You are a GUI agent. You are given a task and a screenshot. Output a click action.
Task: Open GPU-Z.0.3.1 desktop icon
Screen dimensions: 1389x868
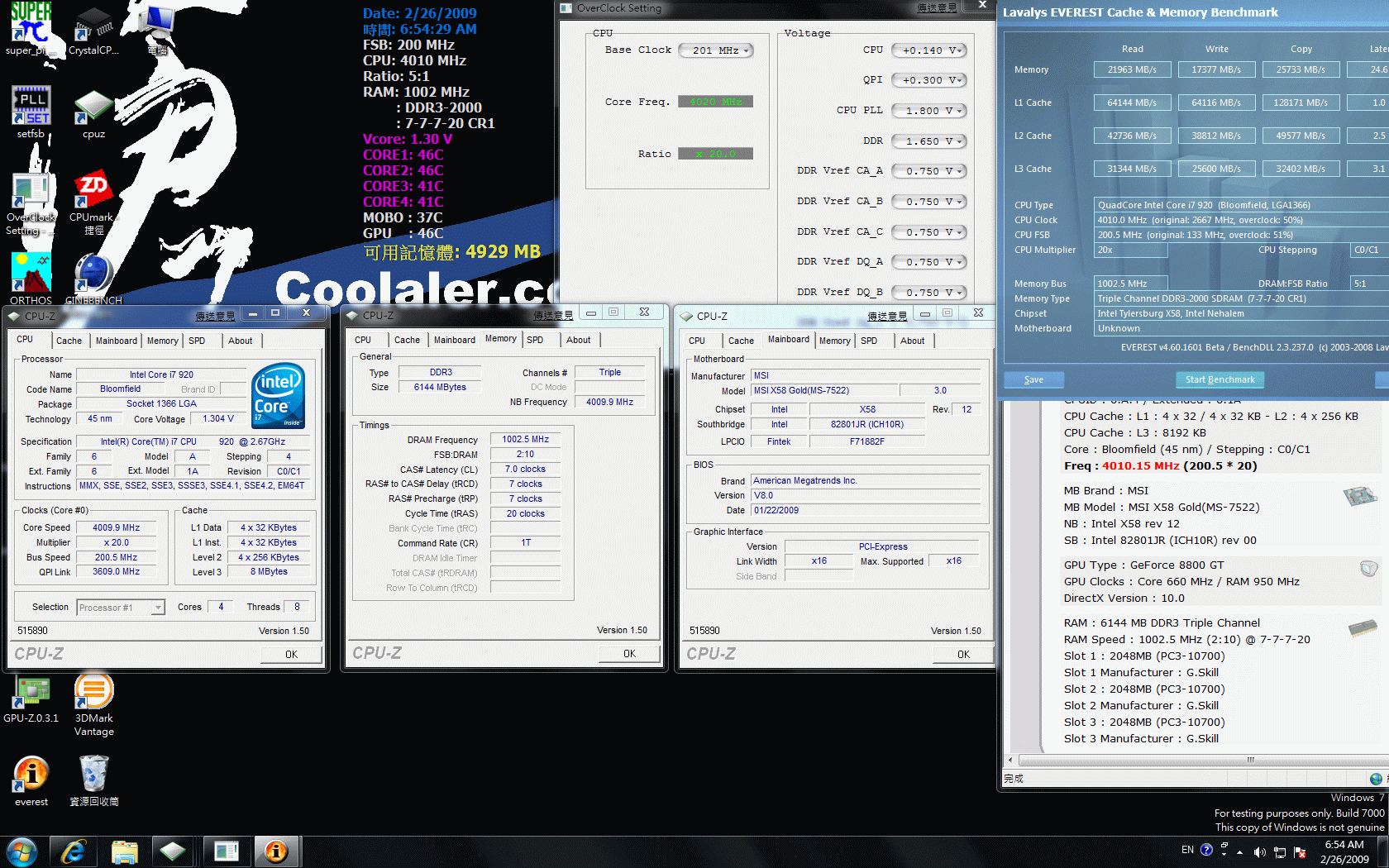pyautogui.click(x=31, y=699)
